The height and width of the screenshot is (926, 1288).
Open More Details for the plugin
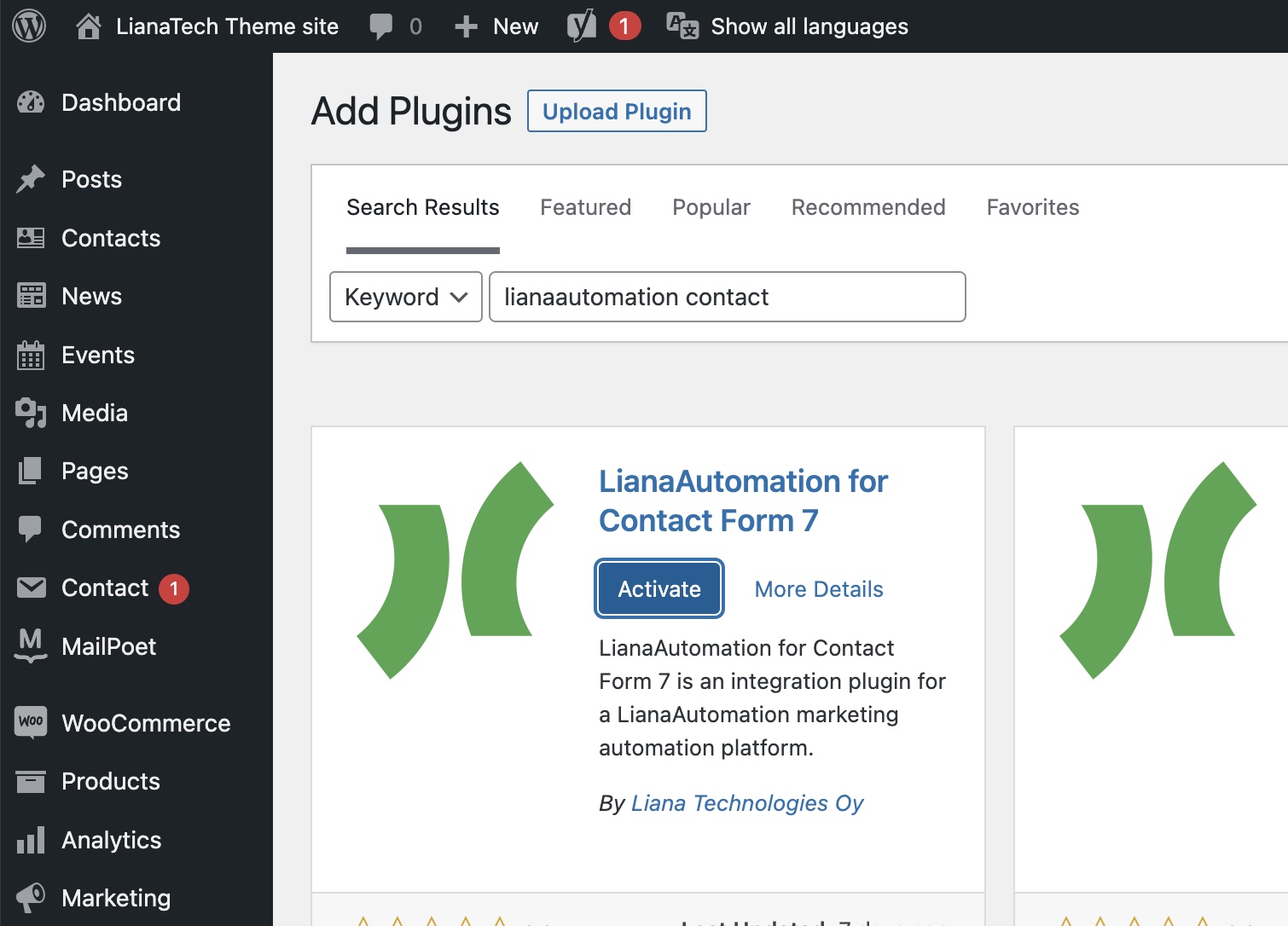click(818, 589)
